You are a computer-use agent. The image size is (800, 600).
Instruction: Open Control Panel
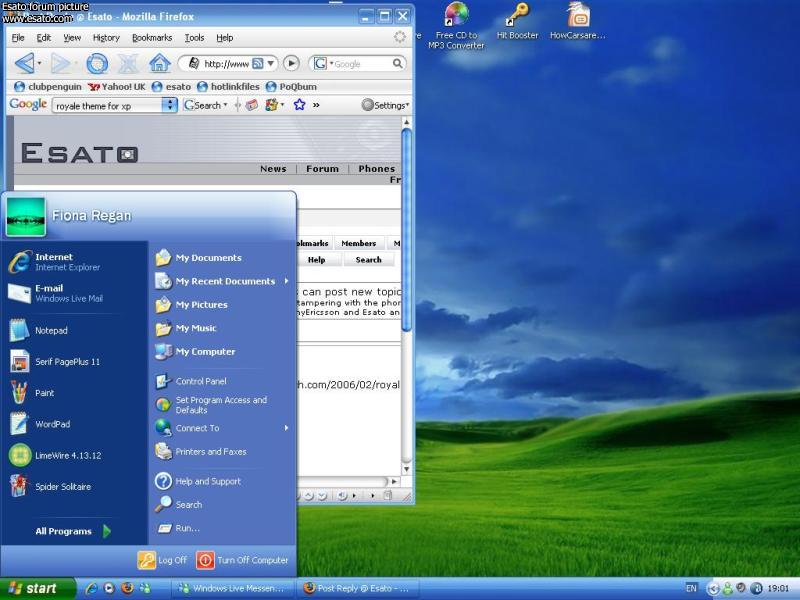point(191,381)
